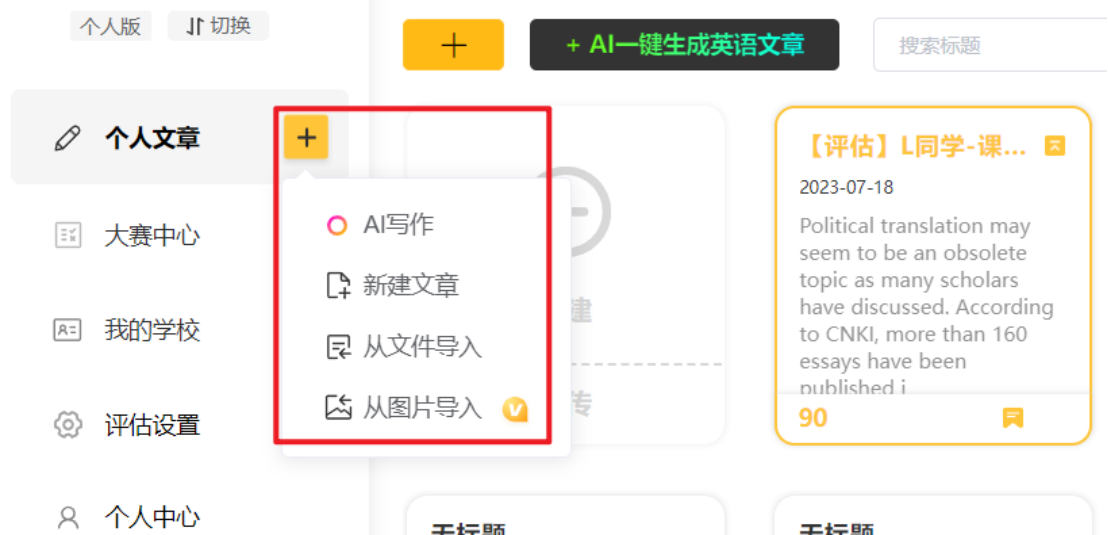Open the 【评估】L同学 essay card title
1108x535 pixels.
pos(917,147)
